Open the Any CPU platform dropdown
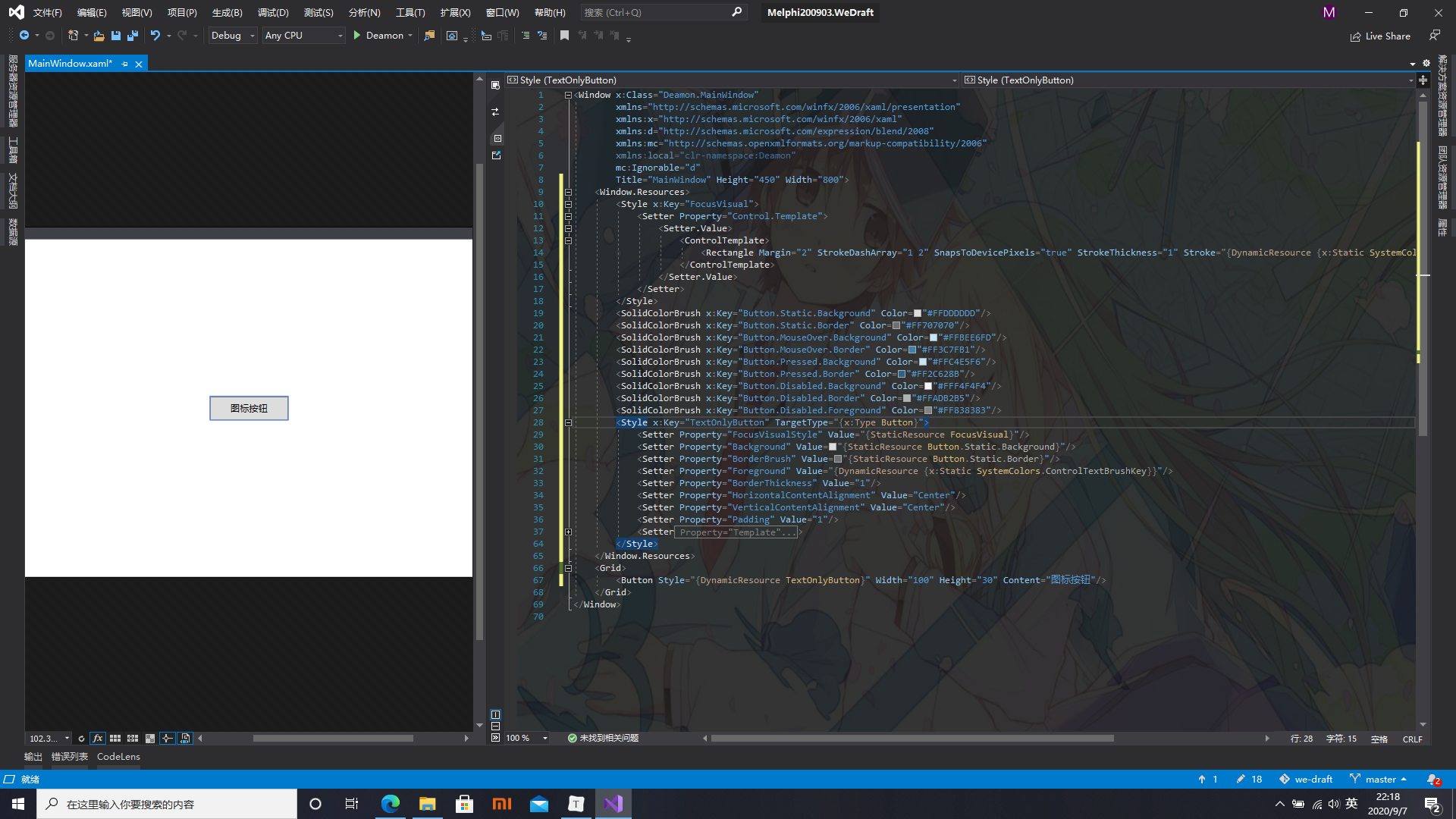Viewport: 1456px width, 819px height. coord(303,35)
